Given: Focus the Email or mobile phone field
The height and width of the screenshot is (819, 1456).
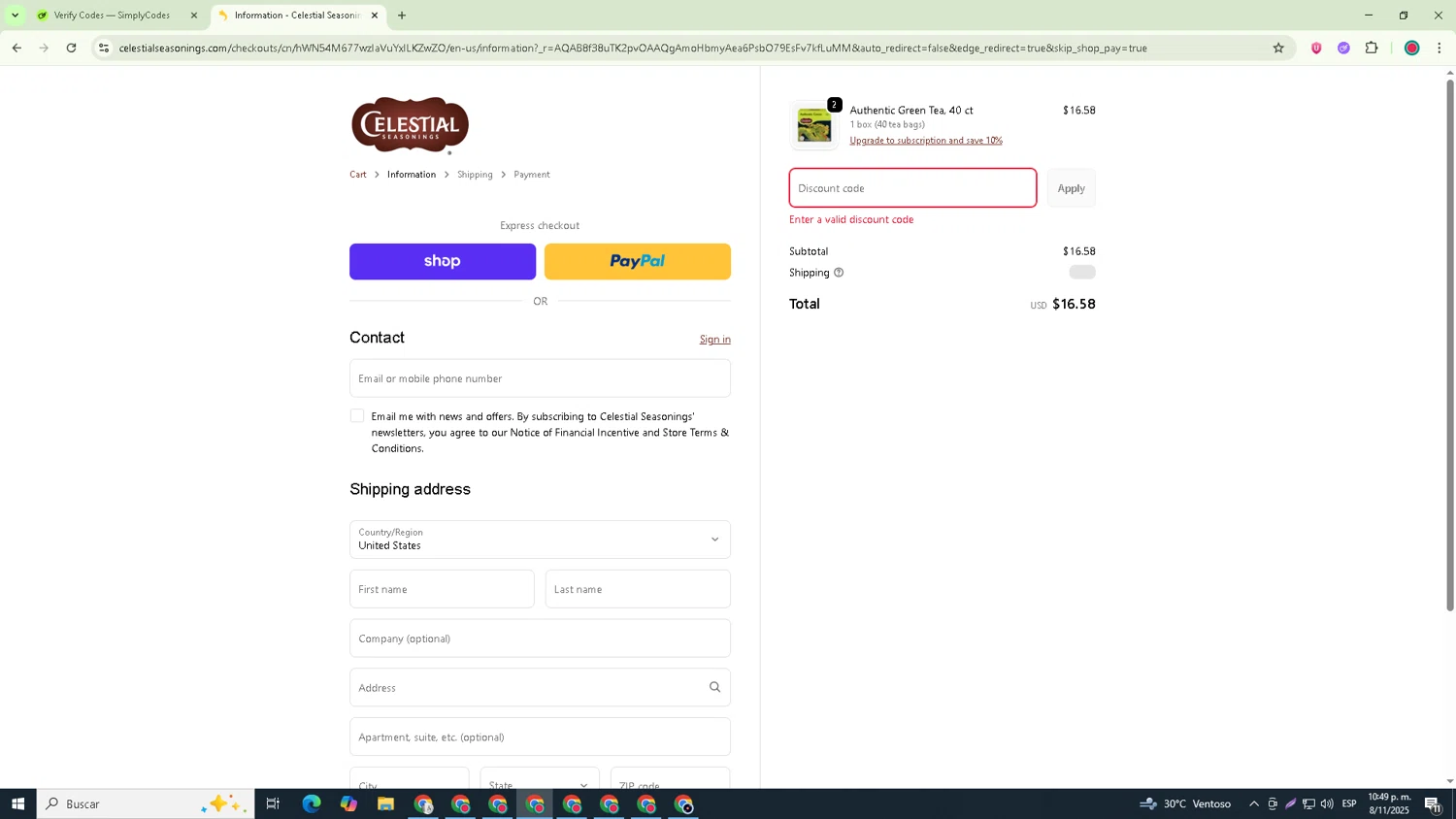Looking at the screenshot, I should tap(540, 378).
